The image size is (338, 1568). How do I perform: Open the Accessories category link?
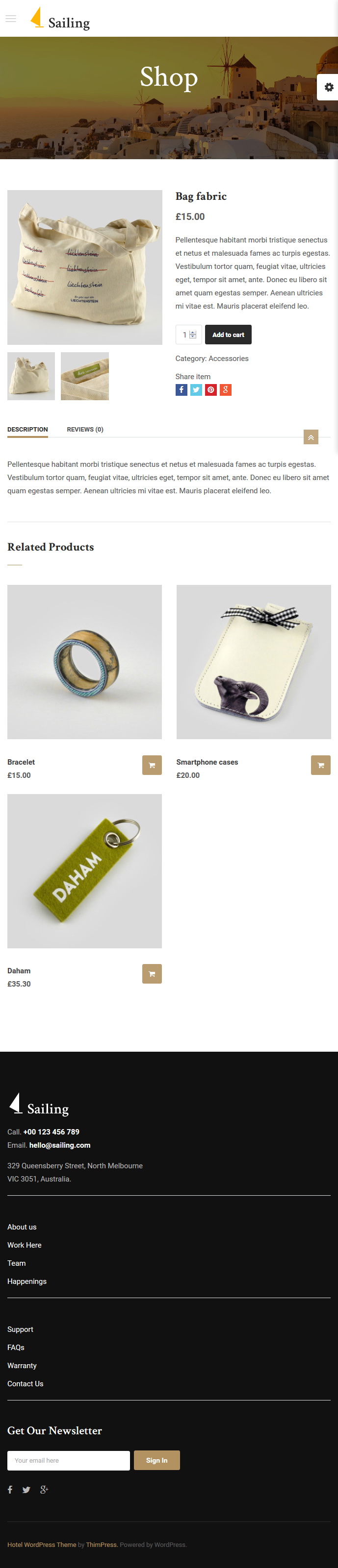(x=229, y=359)
